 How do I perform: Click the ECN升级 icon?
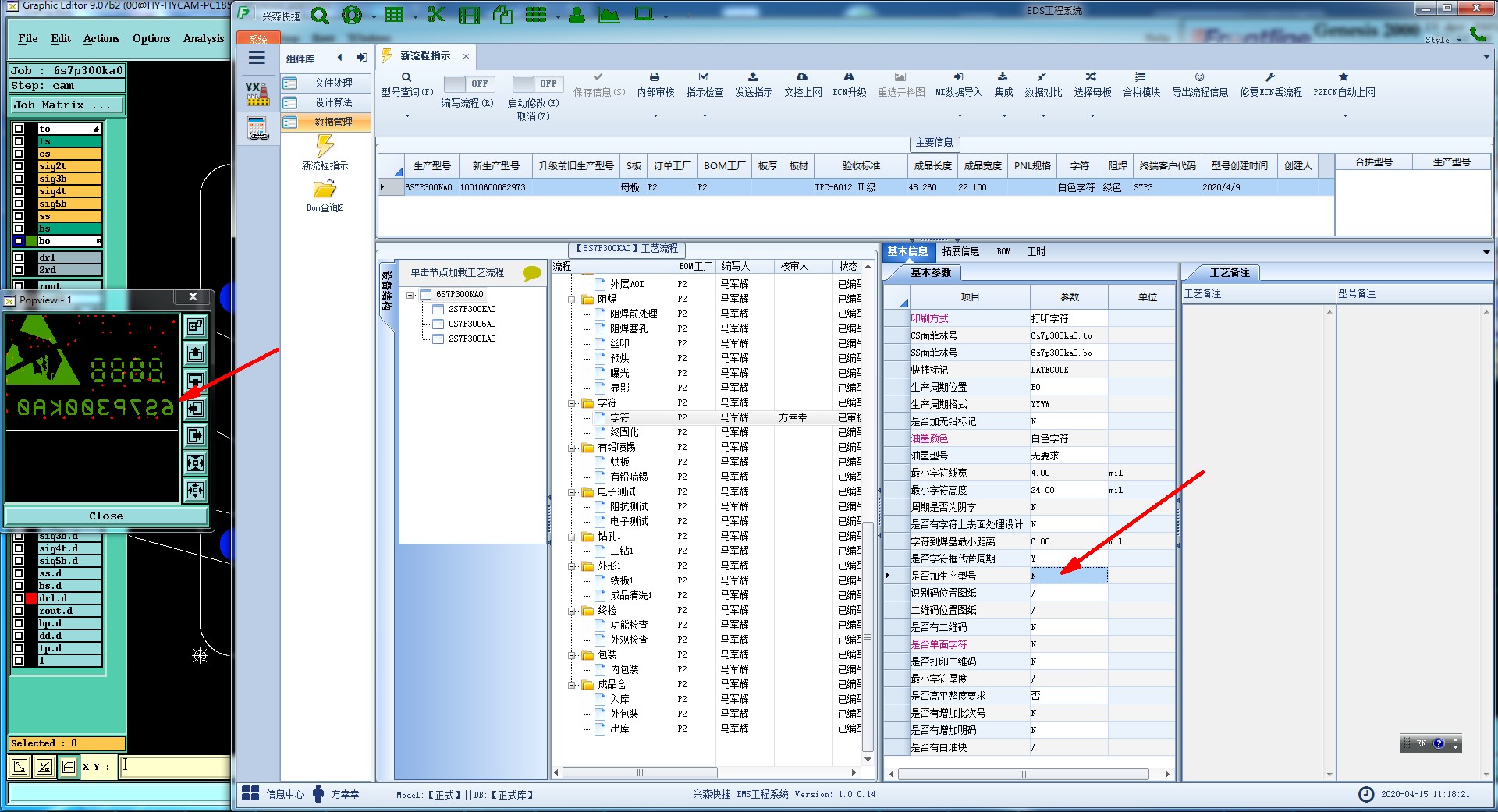(849, 77)
